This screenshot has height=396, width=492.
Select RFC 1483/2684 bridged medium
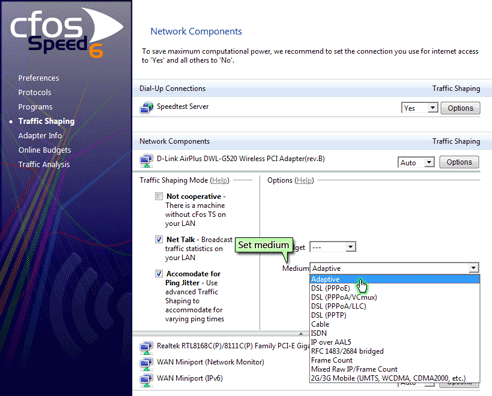pyautogui.click(x=395, y=351)
